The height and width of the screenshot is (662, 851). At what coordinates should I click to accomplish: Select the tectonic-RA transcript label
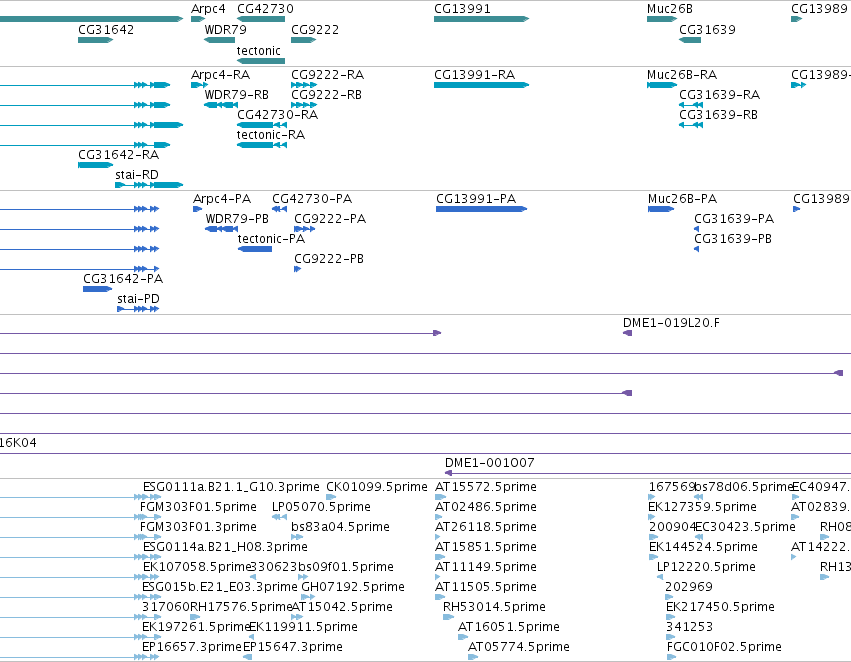click(x=271, y=135)
